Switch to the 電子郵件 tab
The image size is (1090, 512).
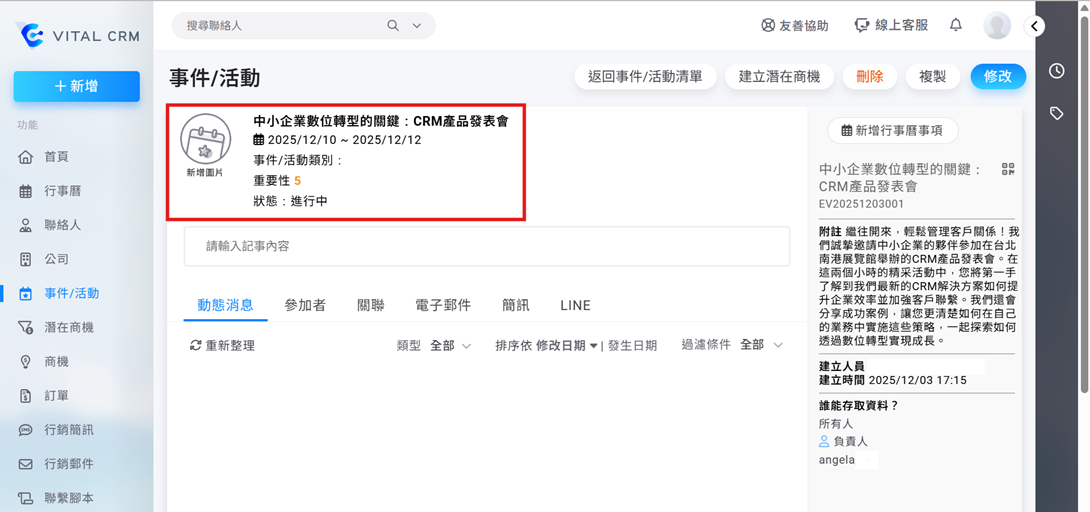[443, 305]
